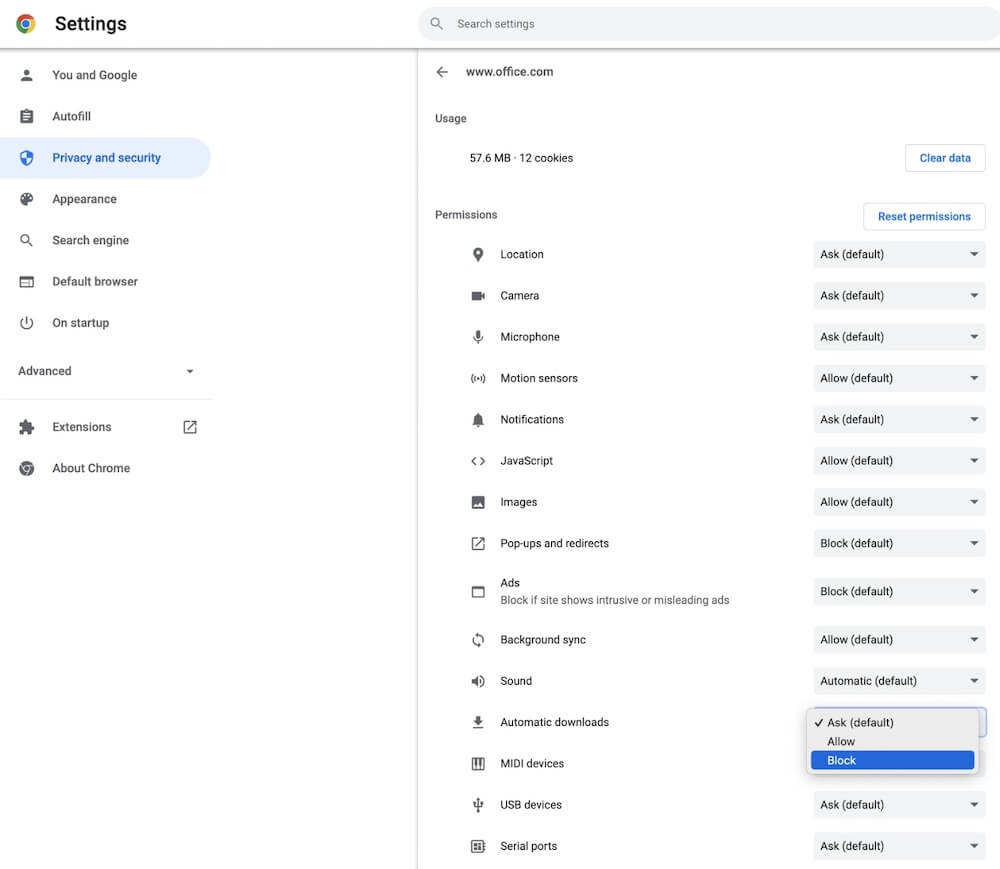
Task: Click the Default browser window icon
Action: 26,282
